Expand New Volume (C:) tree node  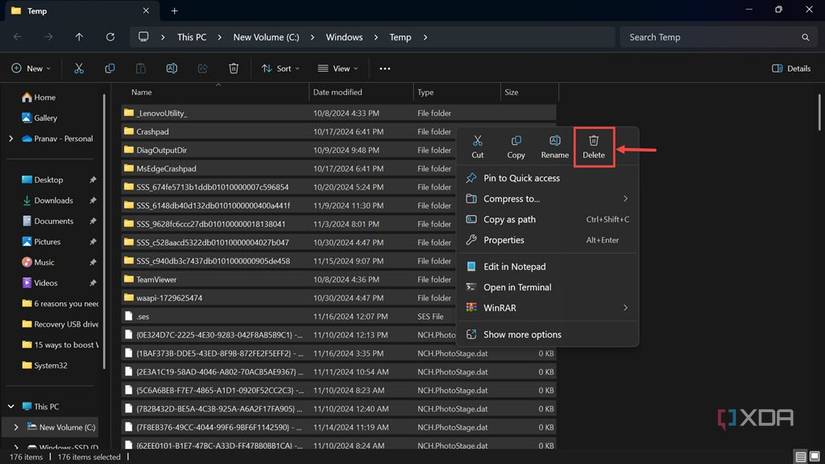(16, 427)
